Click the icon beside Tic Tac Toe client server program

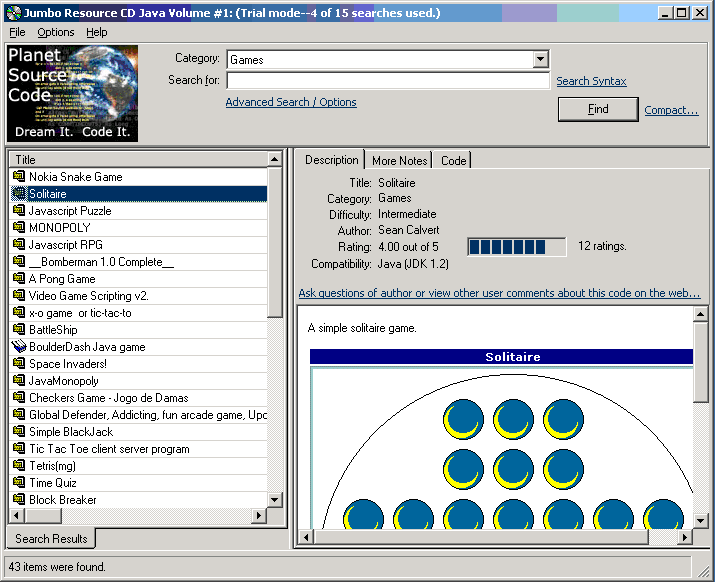point(19,448)
